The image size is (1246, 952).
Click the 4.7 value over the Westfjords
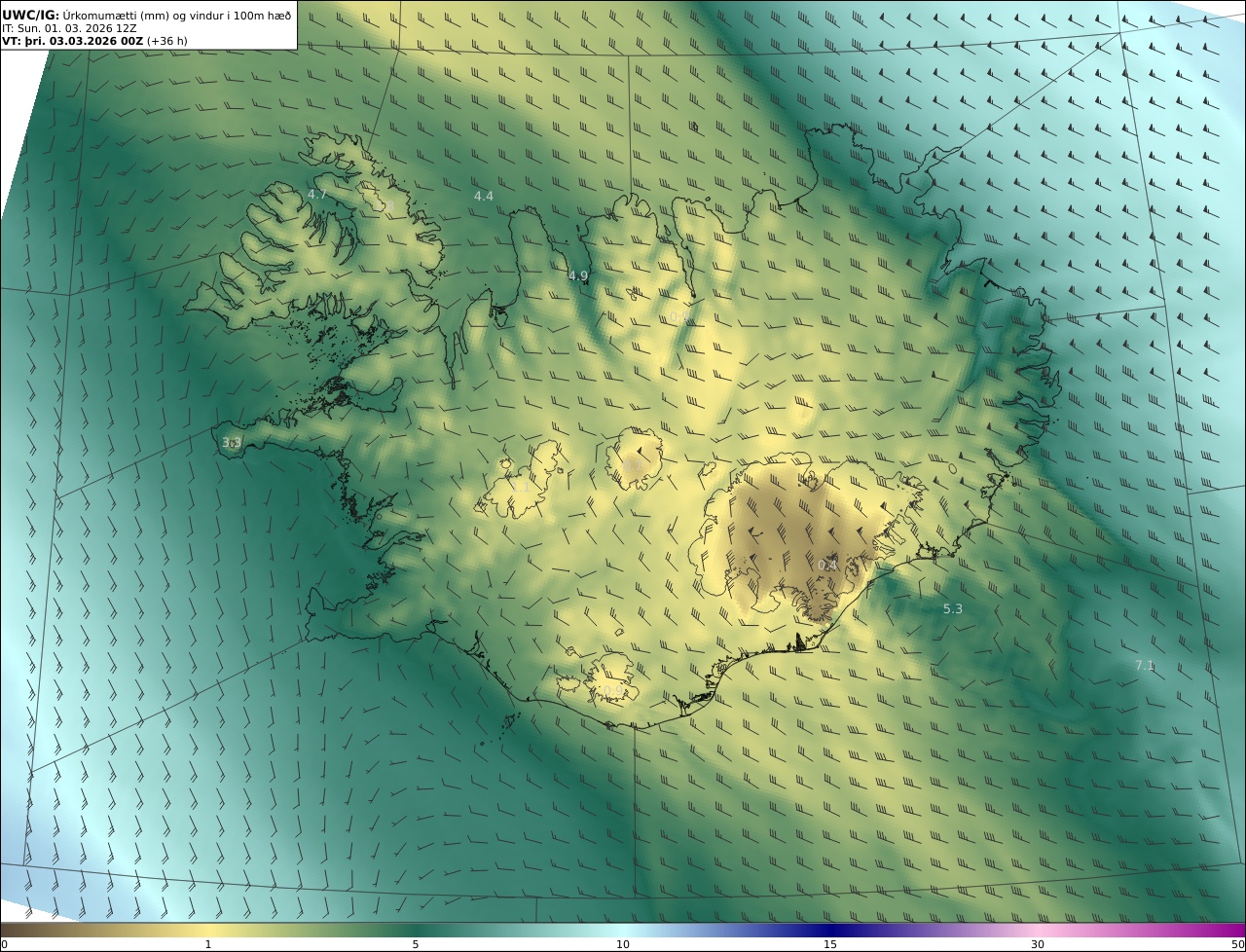pyautogui.click(x=317, y=195)
